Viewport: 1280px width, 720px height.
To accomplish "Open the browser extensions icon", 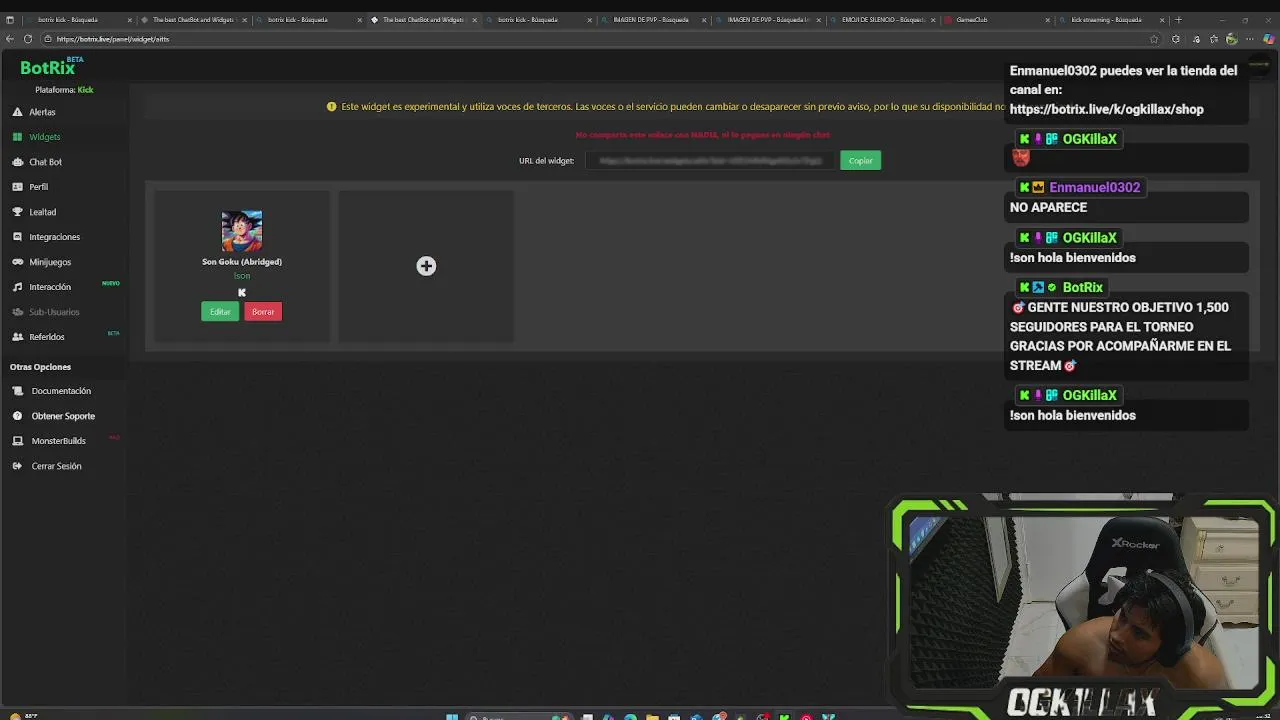I will 1176,39.
